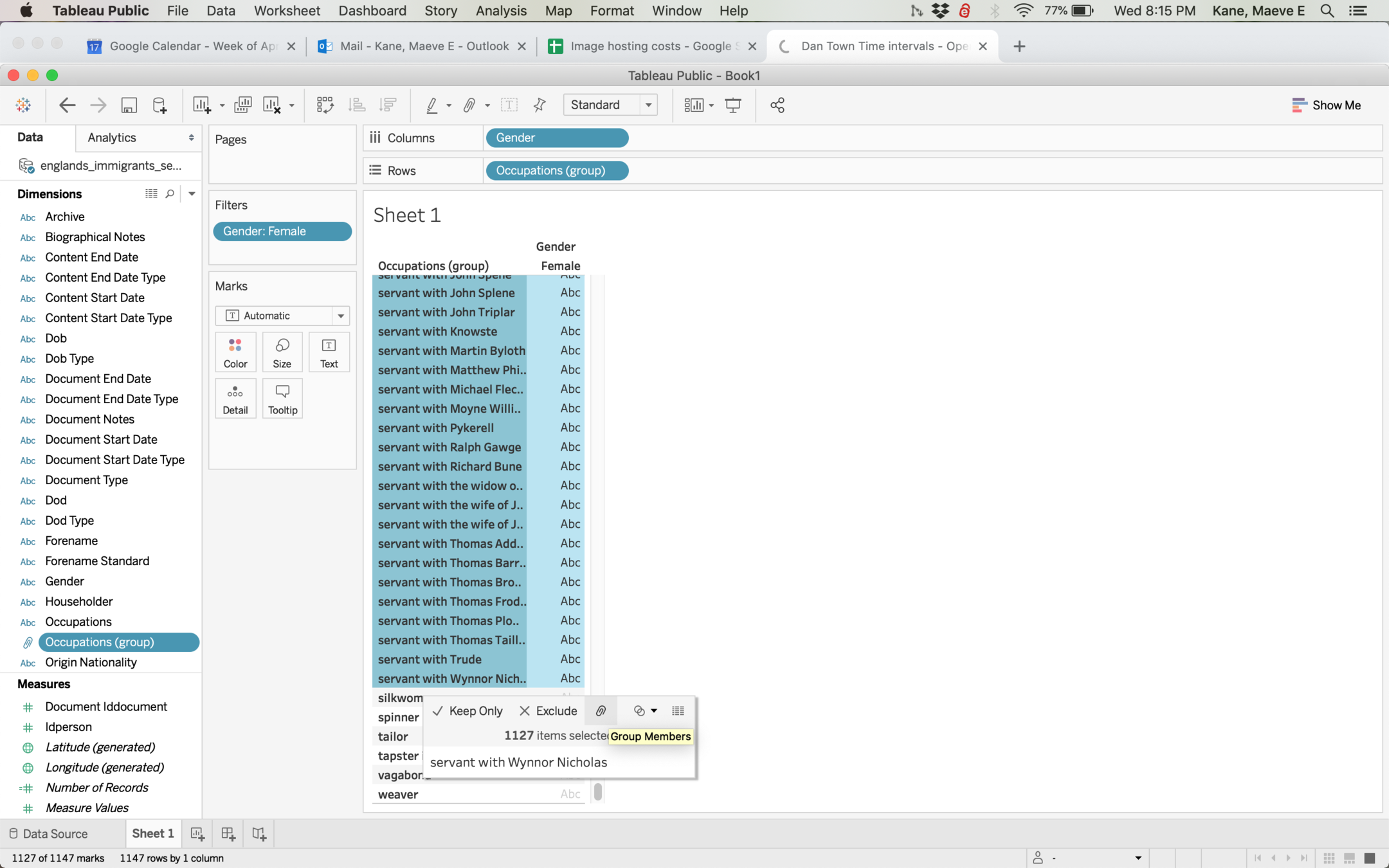The image size is (1389, 868).
Task: Toggle the Show Me panel
Action: [1326, 105]
